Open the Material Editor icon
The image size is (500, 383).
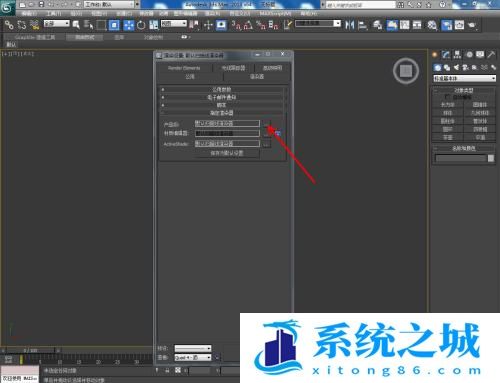coord(432,25)
